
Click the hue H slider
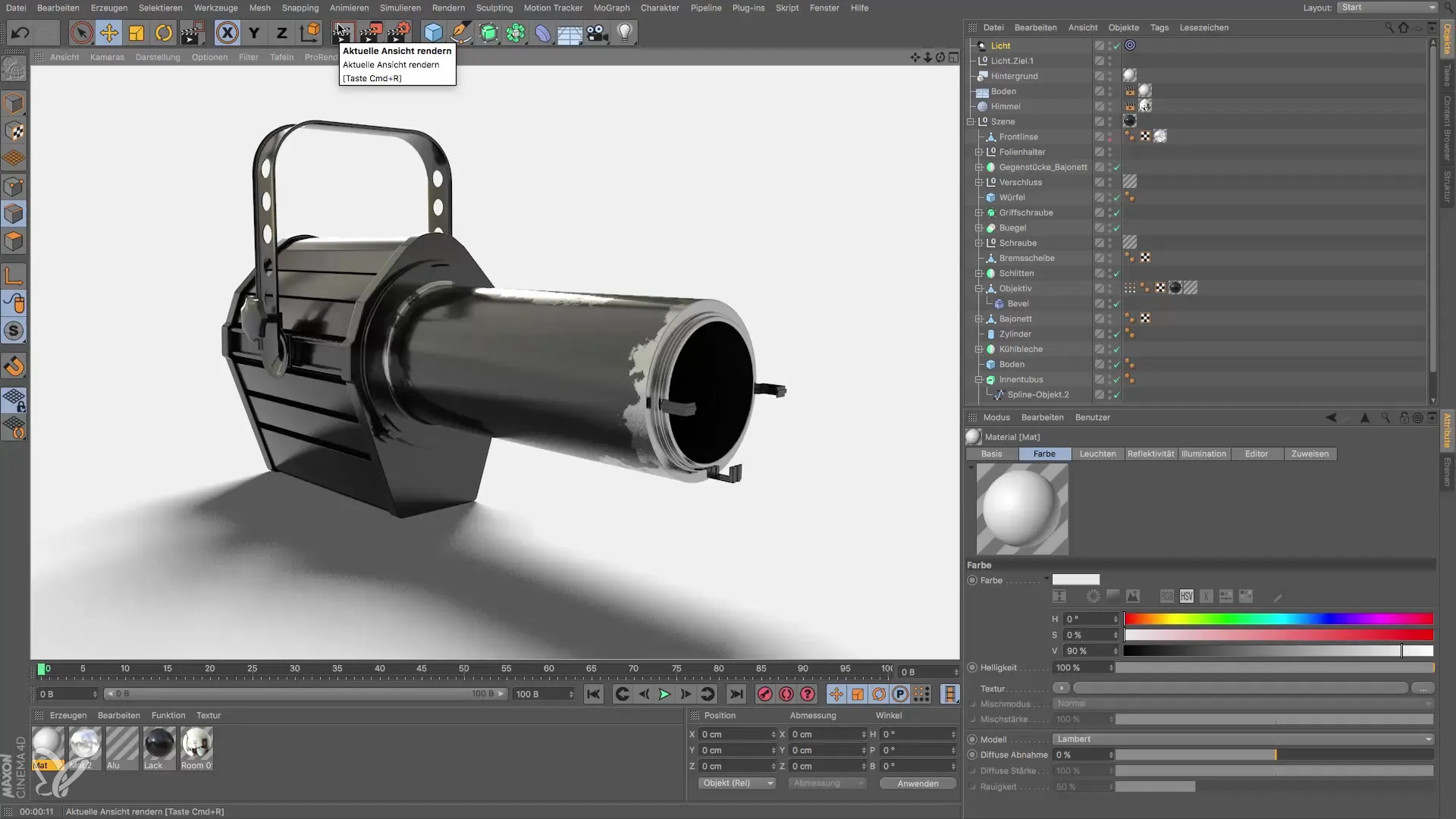pyautogui.click(x=1279, y=619)
